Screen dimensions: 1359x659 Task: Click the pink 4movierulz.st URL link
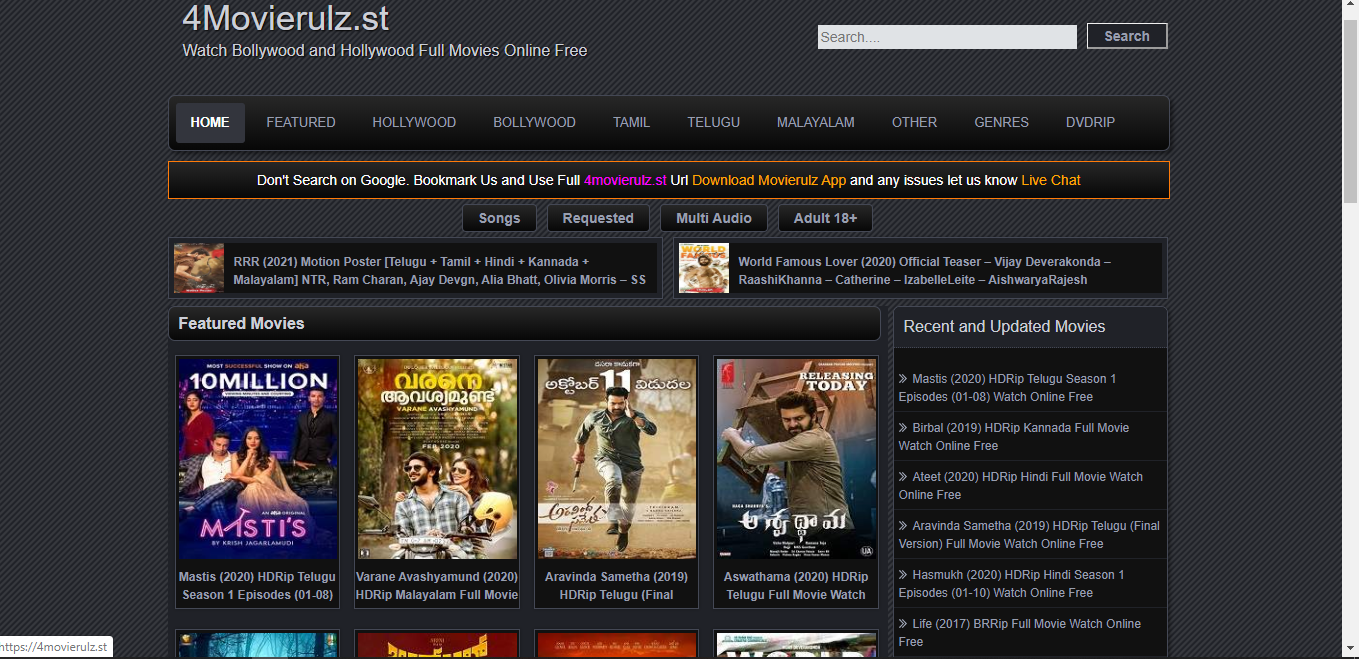tap(625, 180)
